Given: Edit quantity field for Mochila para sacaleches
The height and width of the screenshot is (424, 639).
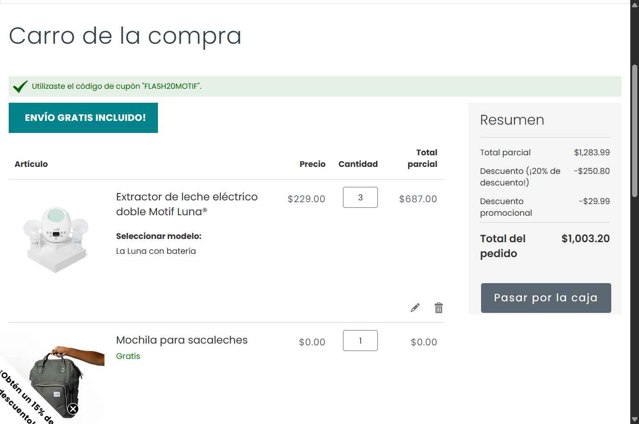Looking at the screenshot, I should point(360,340).
